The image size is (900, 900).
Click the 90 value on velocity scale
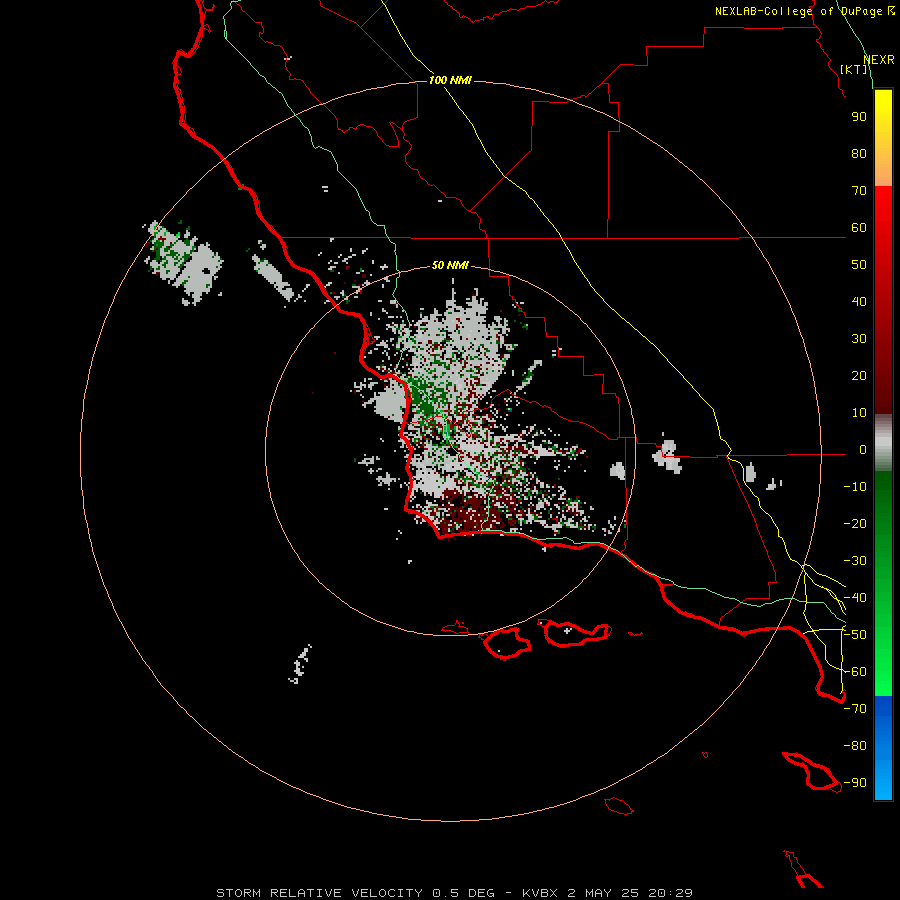859,117
